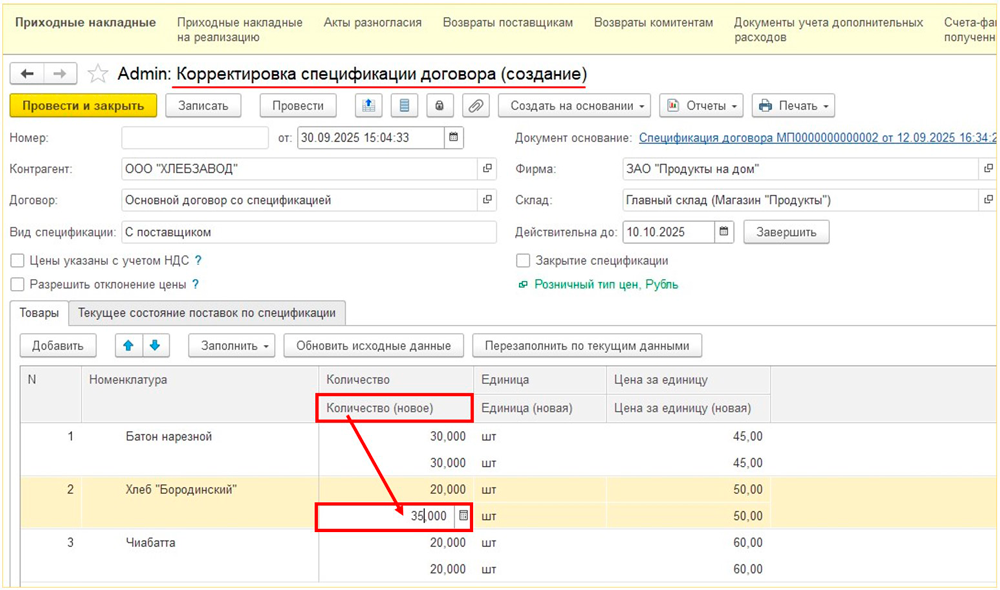The width and height of the screenshot is (1000, 590).
Task: Move the row up with the blue arrow
Action: click(128, 346)
